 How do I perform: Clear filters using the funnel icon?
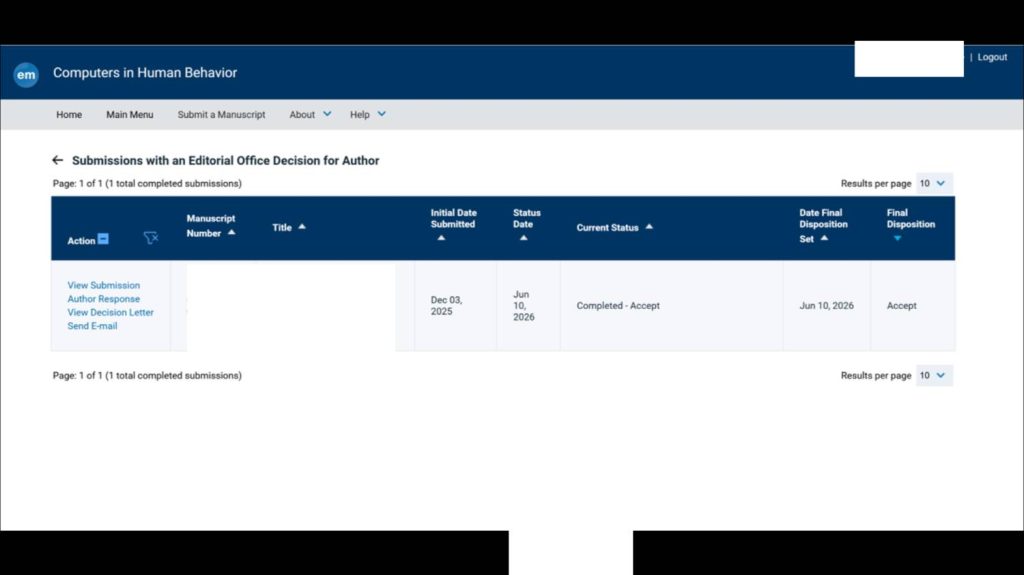coord(151,238)
